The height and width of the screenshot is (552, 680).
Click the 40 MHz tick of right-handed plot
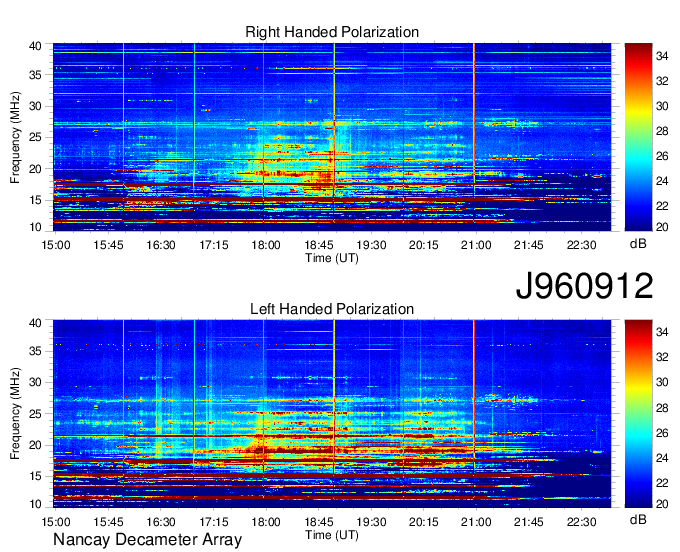click(x=35, y=46)
